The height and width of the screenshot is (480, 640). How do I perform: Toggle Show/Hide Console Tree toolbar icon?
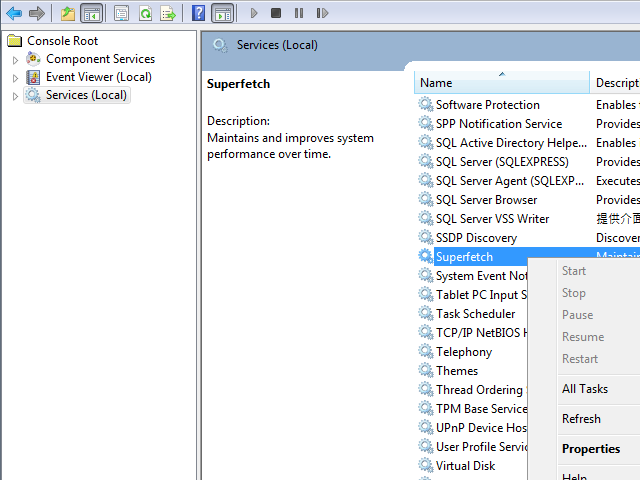[x=92, y=13]
